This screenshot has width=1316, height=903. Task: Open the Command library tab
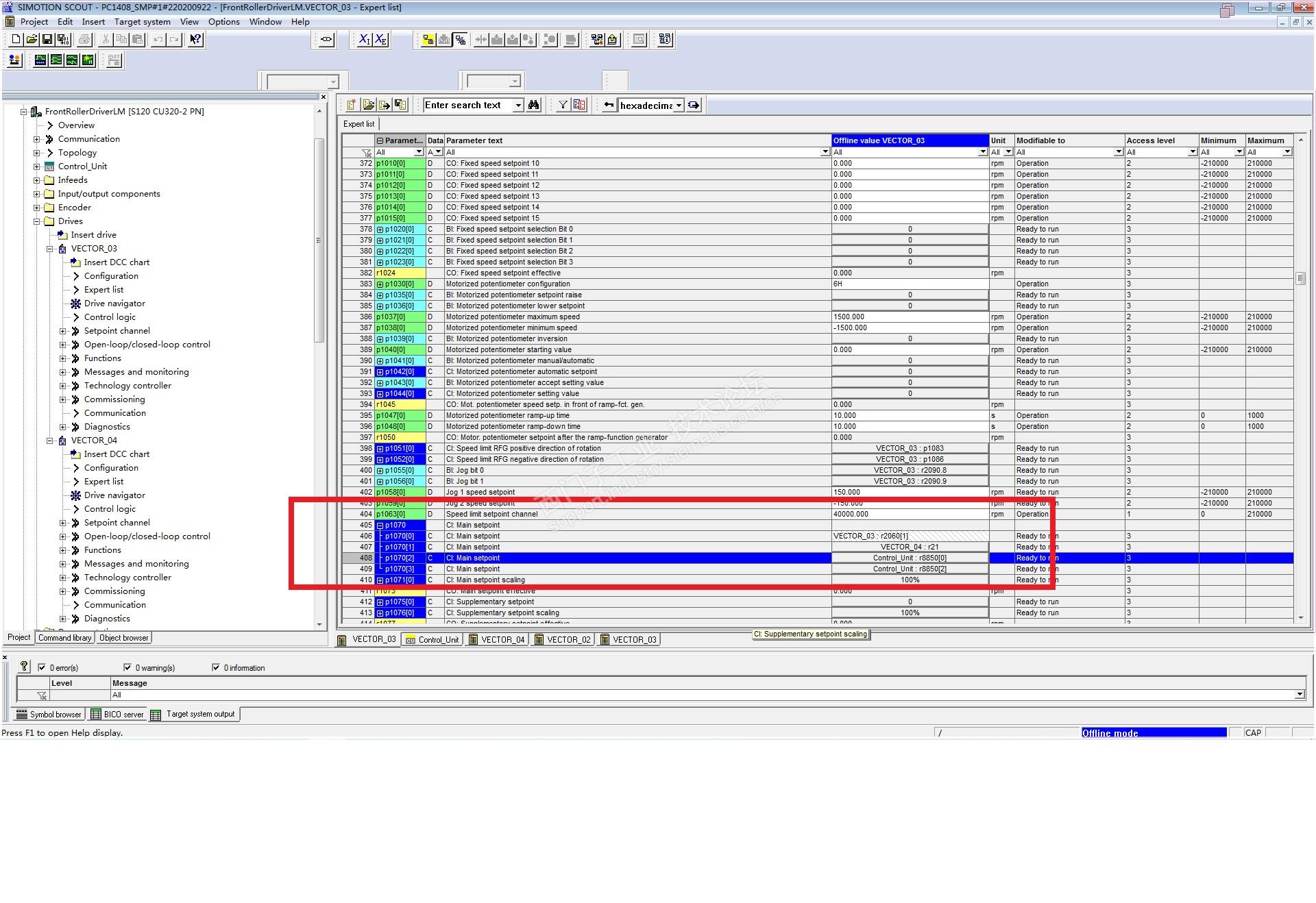click(64, 638)
